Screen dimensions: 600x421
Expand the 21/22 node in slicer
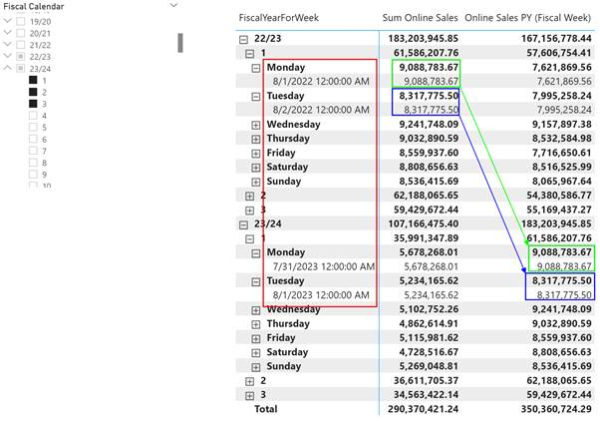[9, 44]
